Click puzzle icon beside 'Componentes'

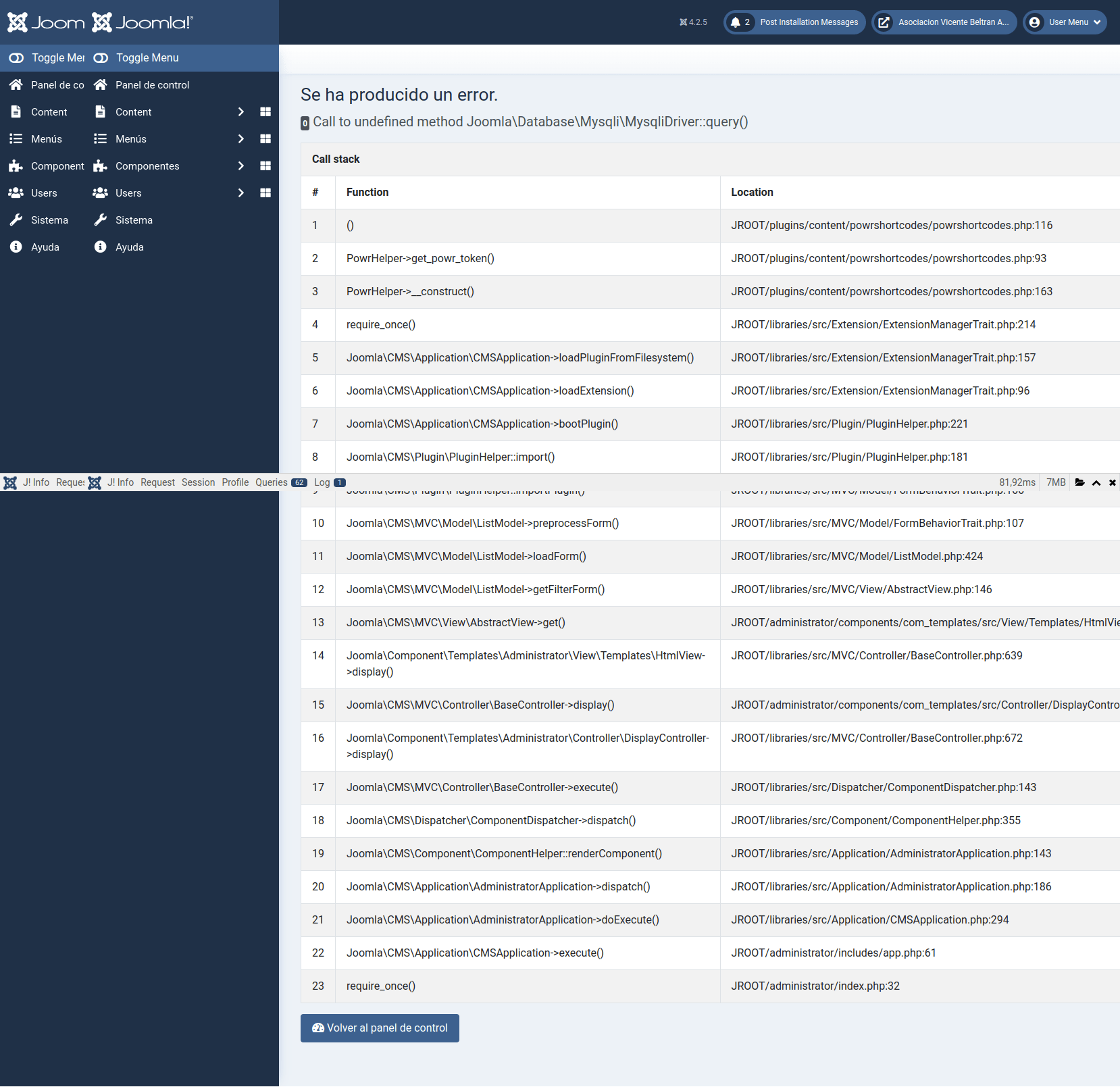101,166
